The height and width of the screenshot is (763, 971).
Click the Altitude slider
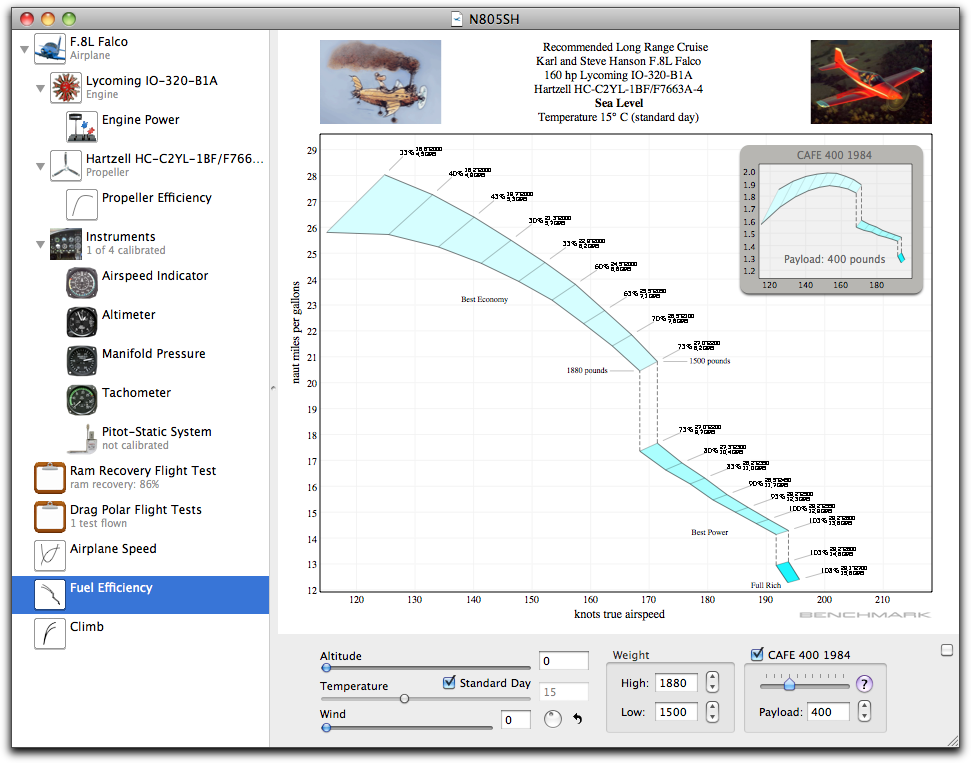(x=425, y=668)
